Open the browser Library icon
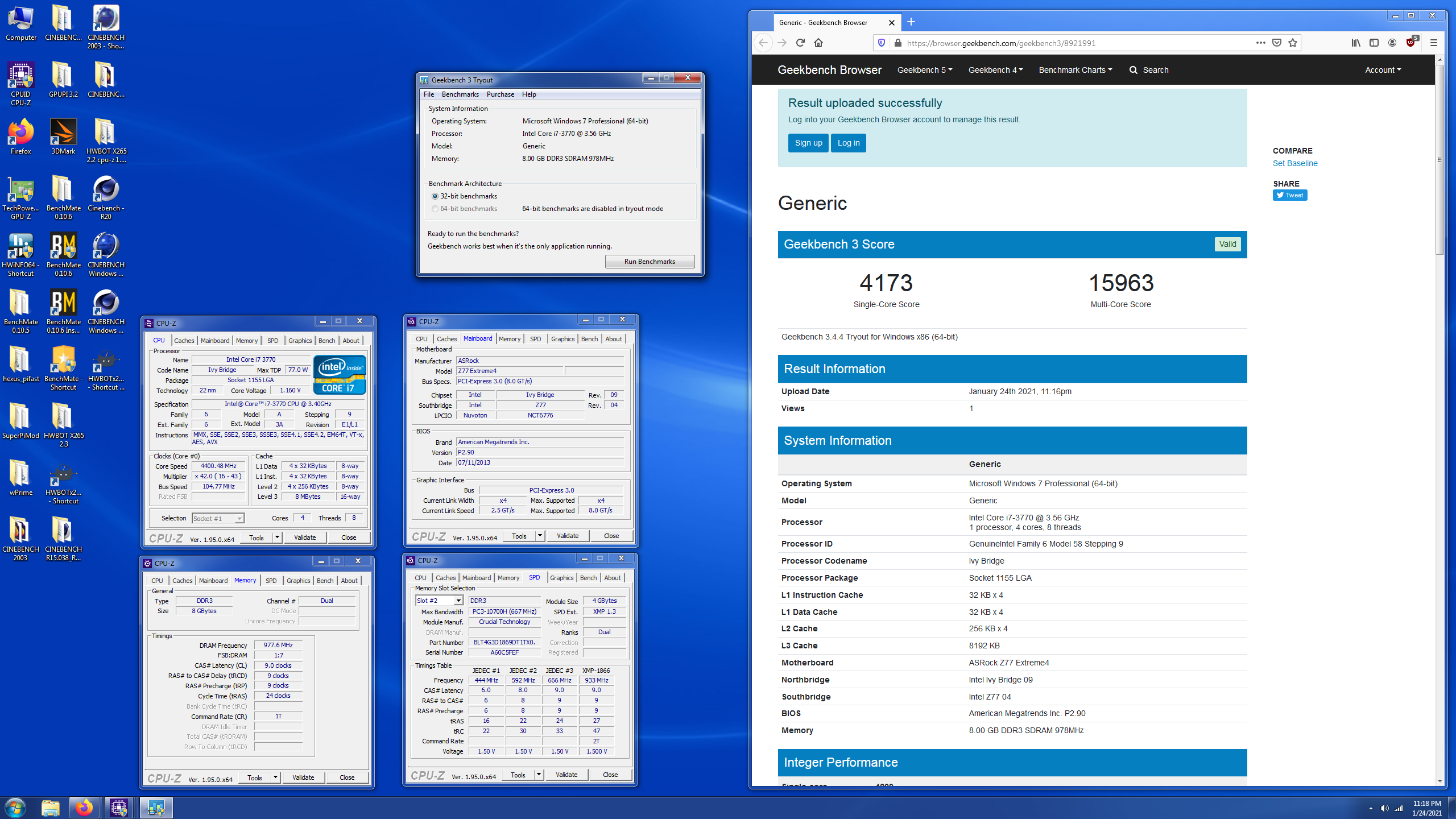Viewport: 1456px width, 819px height. [1356, 43]
